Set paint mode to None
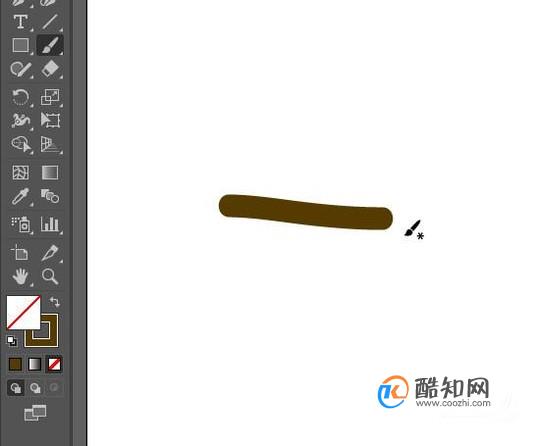This screenshot has width=538, height=446. coord(54,364)
